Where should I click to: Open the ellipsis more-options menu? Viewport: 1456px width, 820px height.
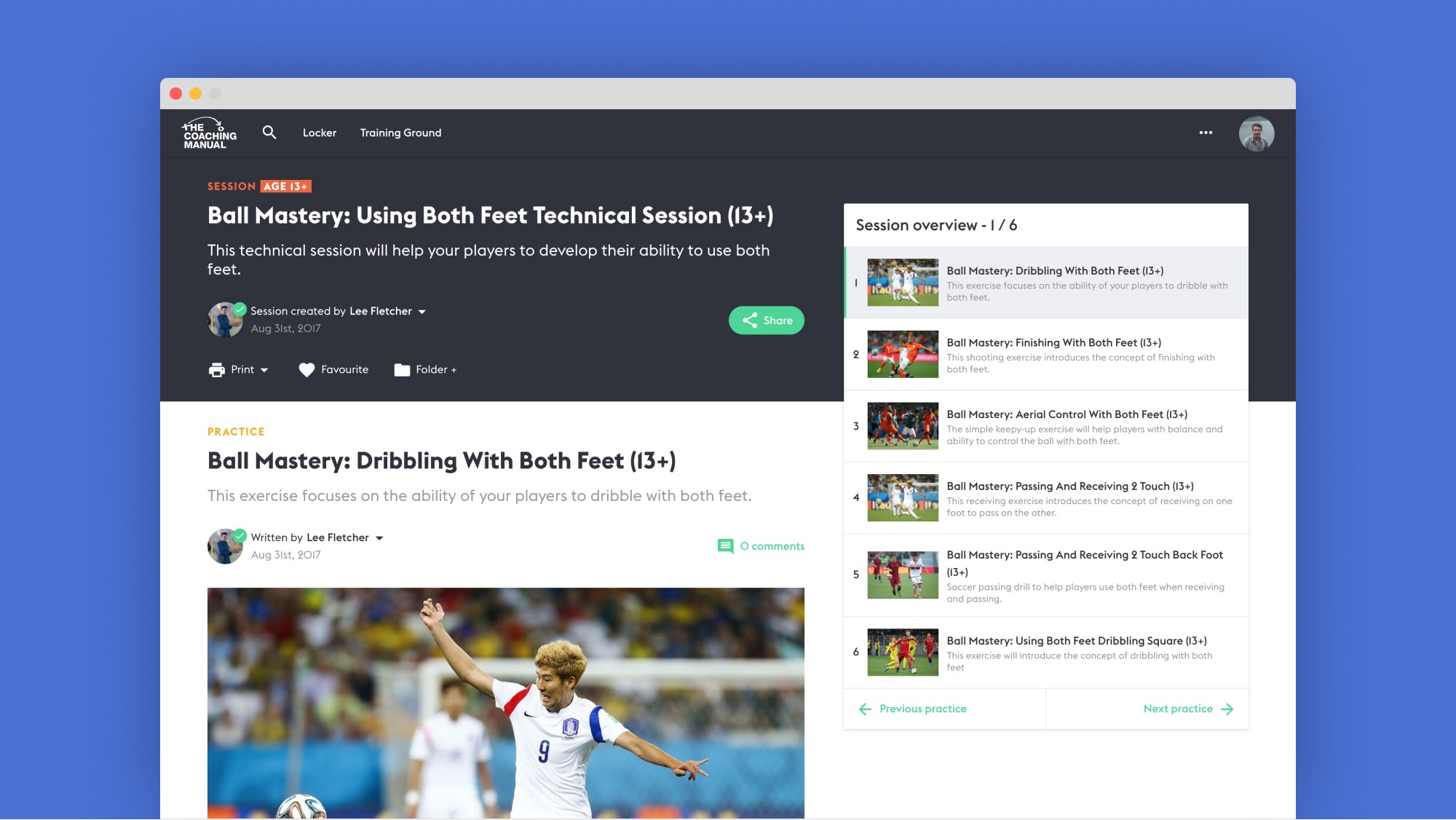1206,133
